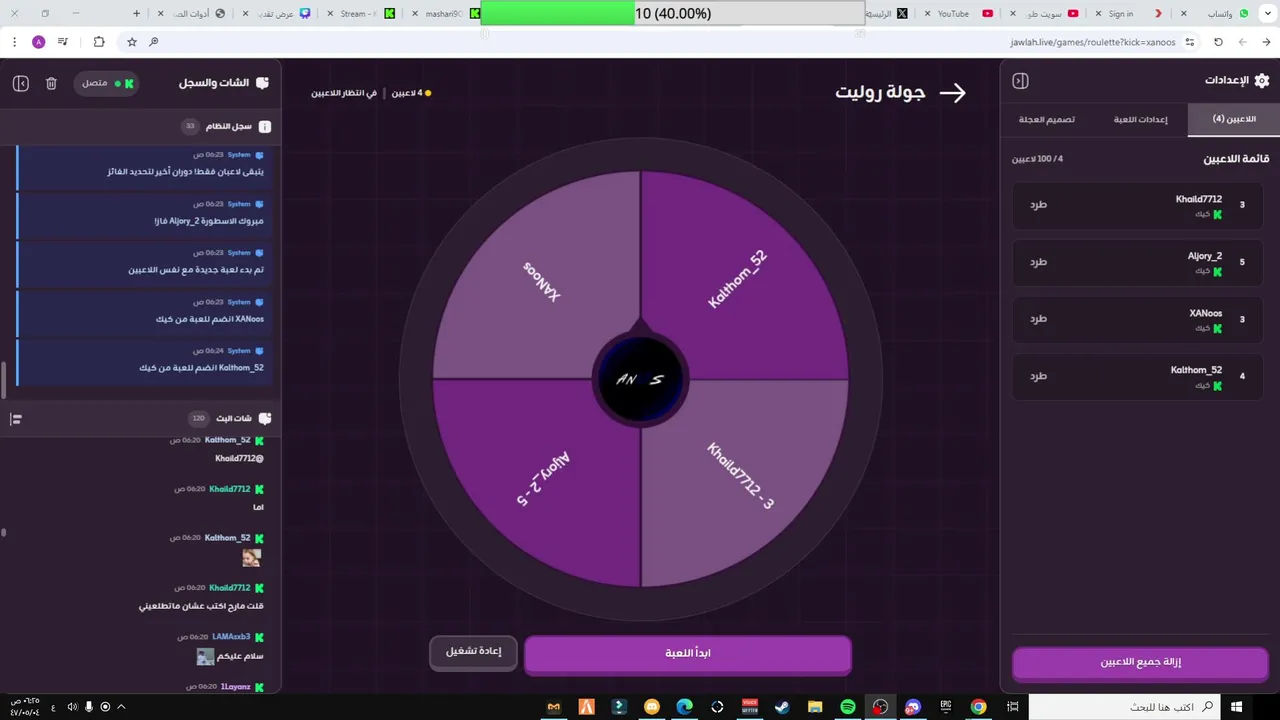Kick player XANoos with طرد
Image resolution: width=1280 pixels, height=720 pixels.
click(x=1038, y=319)
